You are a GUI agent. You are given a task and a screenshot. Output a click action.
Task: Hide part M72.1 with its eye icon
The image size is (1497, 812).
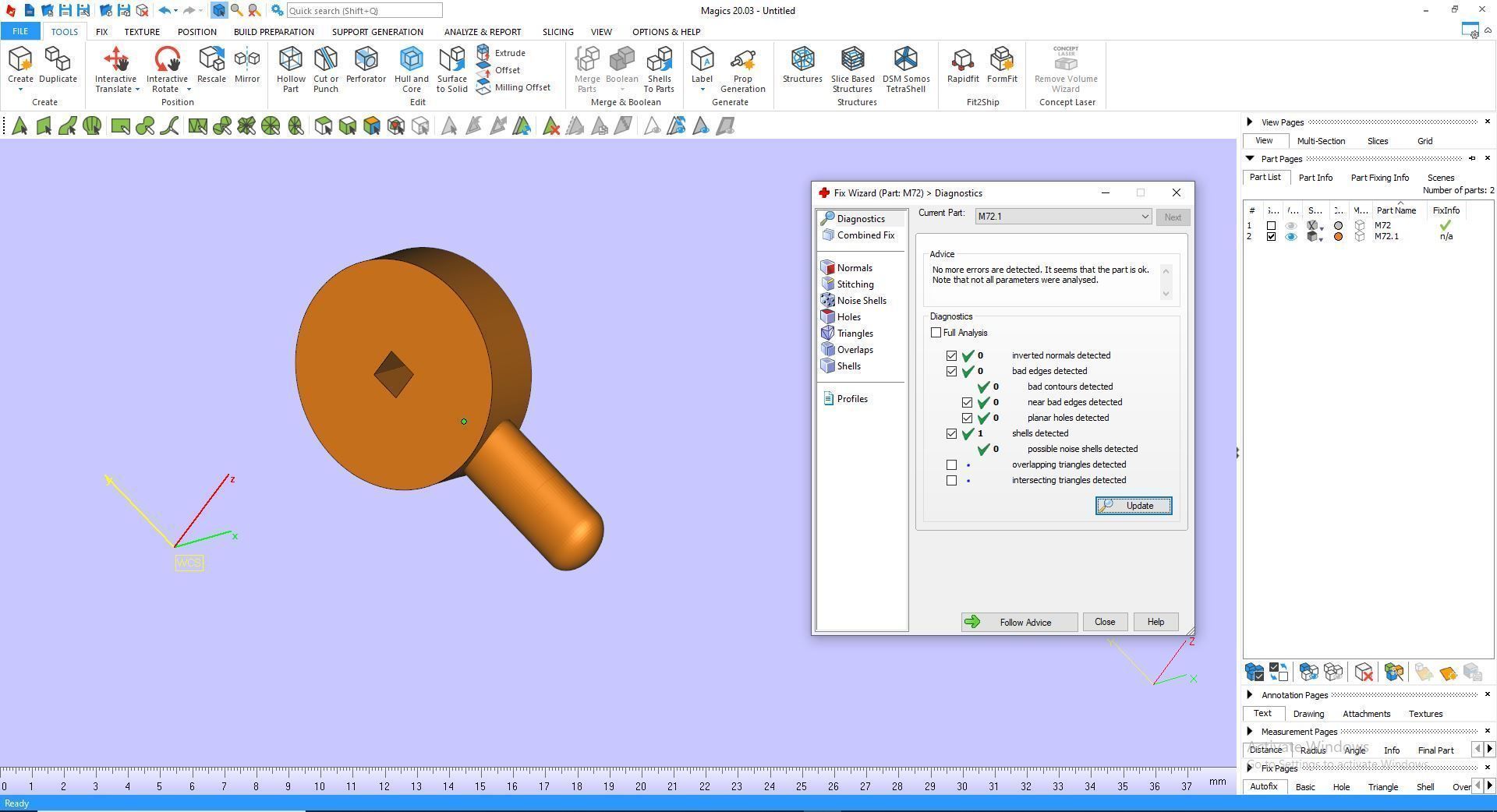coord(1291,237)
